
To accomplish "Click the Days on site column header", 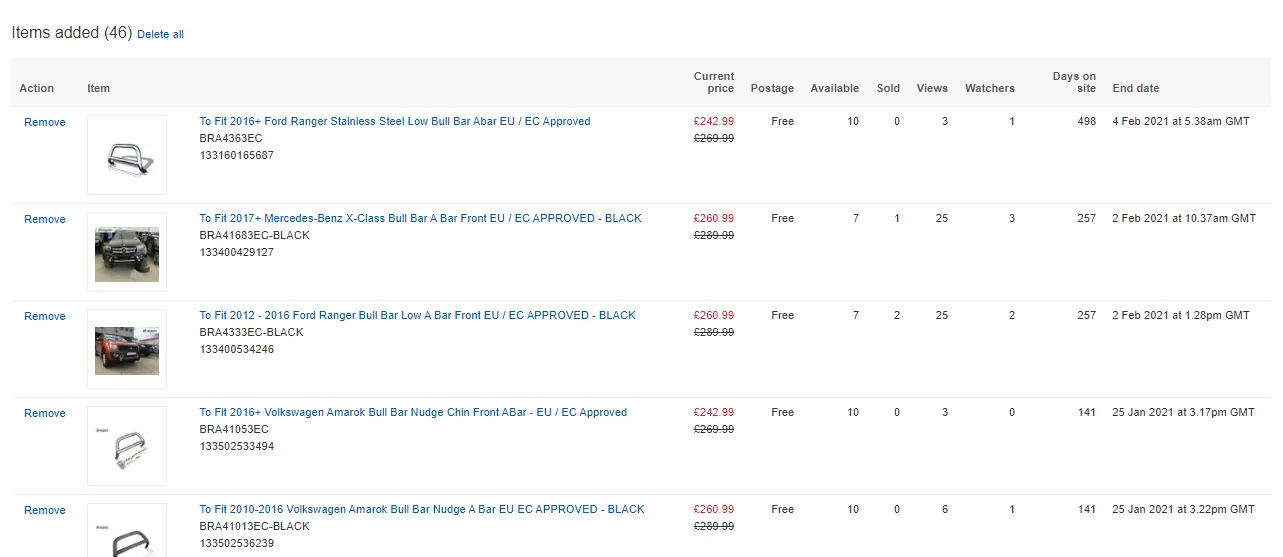I will click(x=1074, y=82).
